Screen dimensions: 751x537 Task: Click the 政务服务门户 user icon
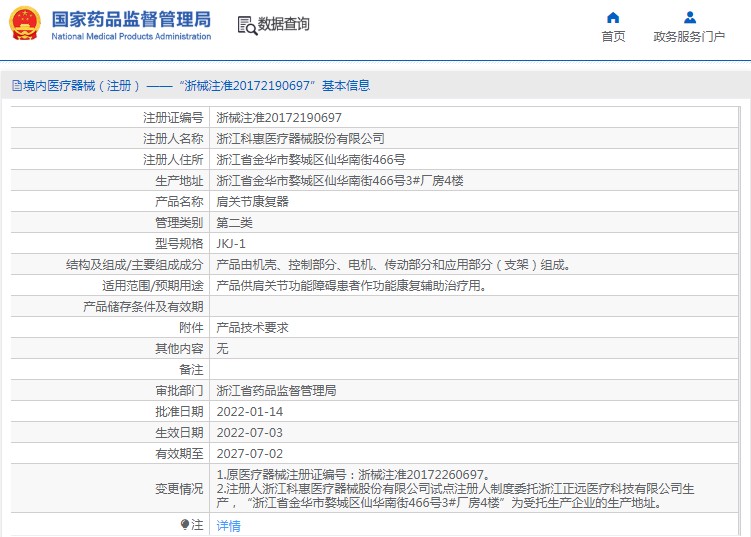pyautogui.click(x=690, y=18)
